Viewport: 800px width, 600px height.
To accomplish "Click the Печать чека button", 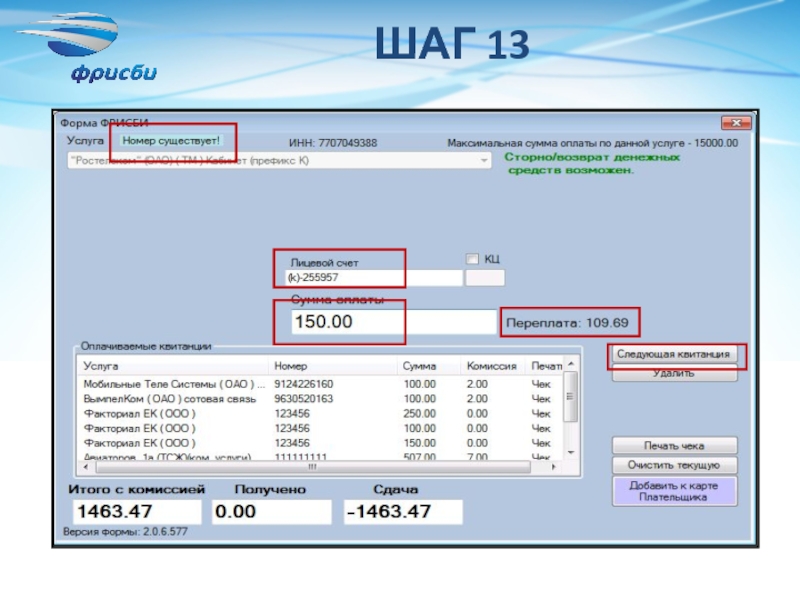I will pyautogui.click(x=674, y=446).
